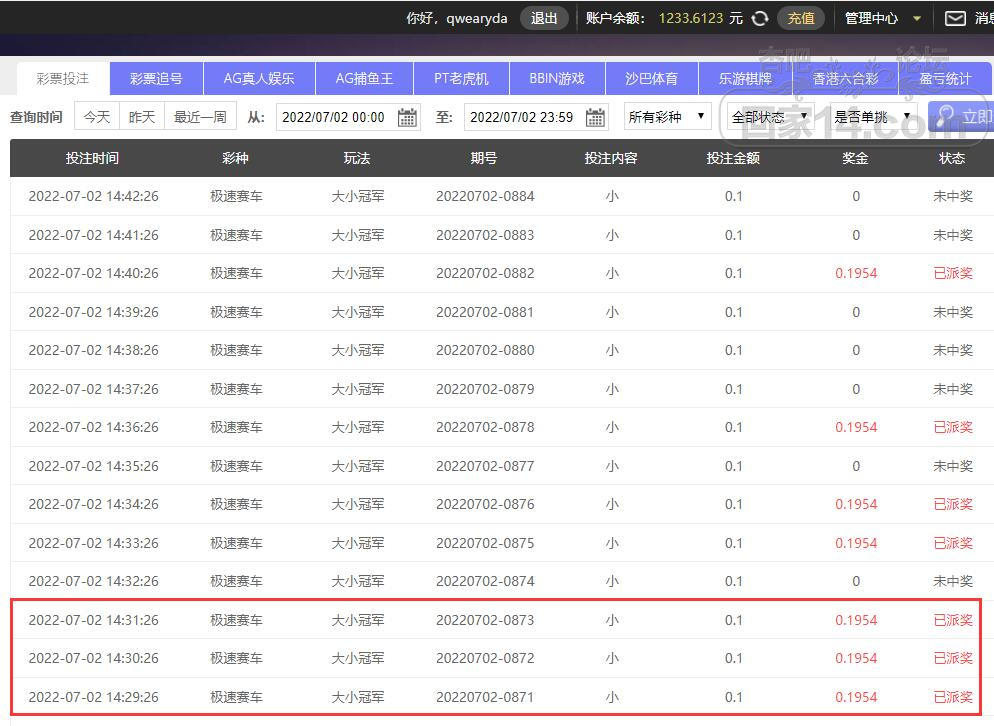994x726 pixels.
Task: Click the 充值 recharge button
Action: (801, 18)
